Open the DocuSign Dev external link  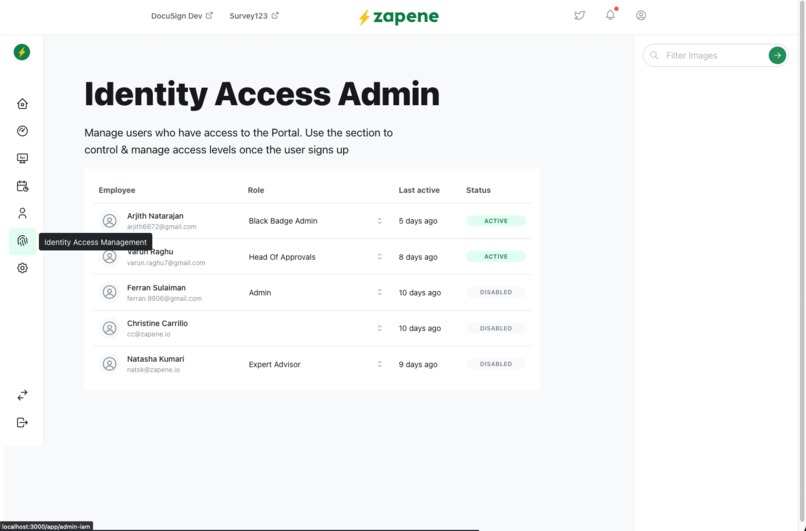(181, 16)
